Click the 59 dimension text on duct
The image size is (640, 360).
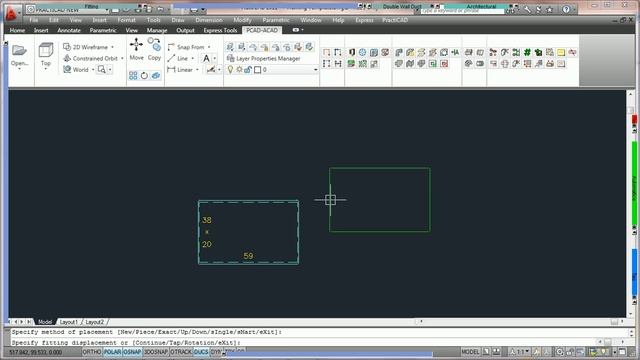[x=248, y=256]
